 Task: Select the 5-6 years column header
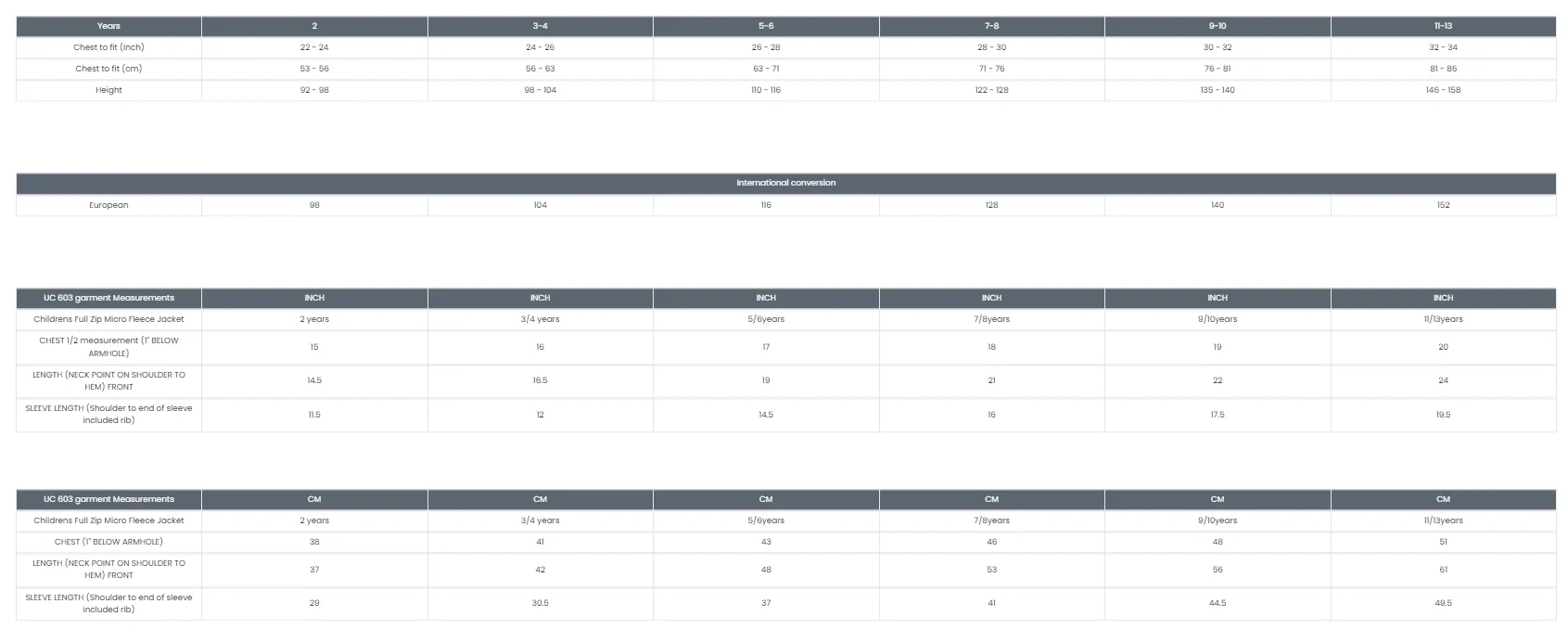(766, 26)
